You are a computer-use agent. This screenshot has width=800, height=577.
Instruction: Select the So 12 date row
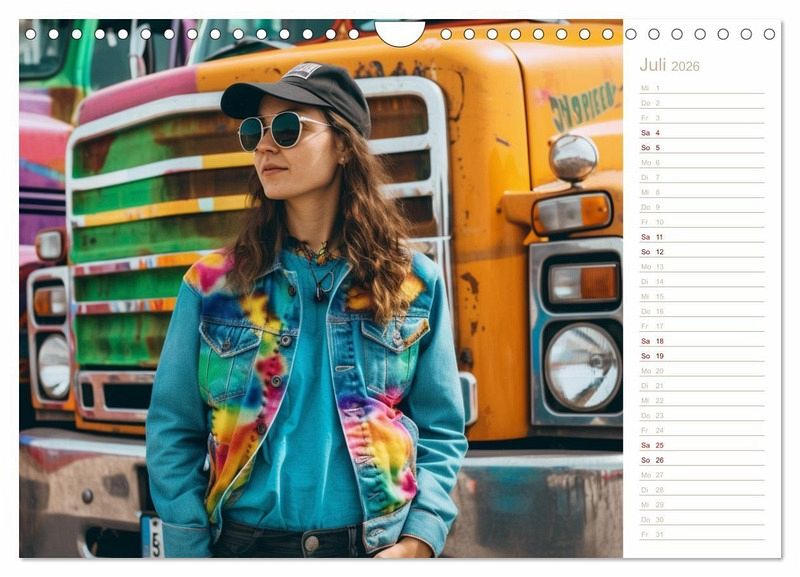pyautogui.click(x=701, y=252)
